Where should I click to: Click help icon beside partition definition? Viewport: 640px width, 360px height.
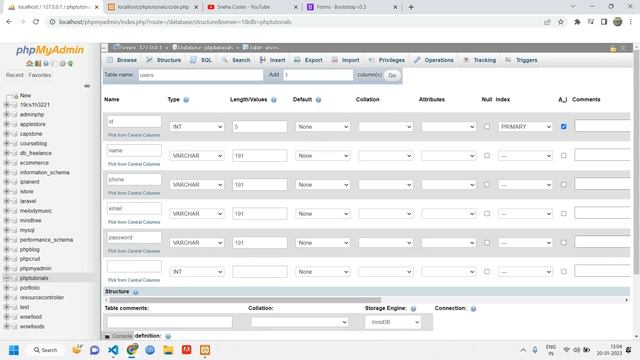(168, 336)
